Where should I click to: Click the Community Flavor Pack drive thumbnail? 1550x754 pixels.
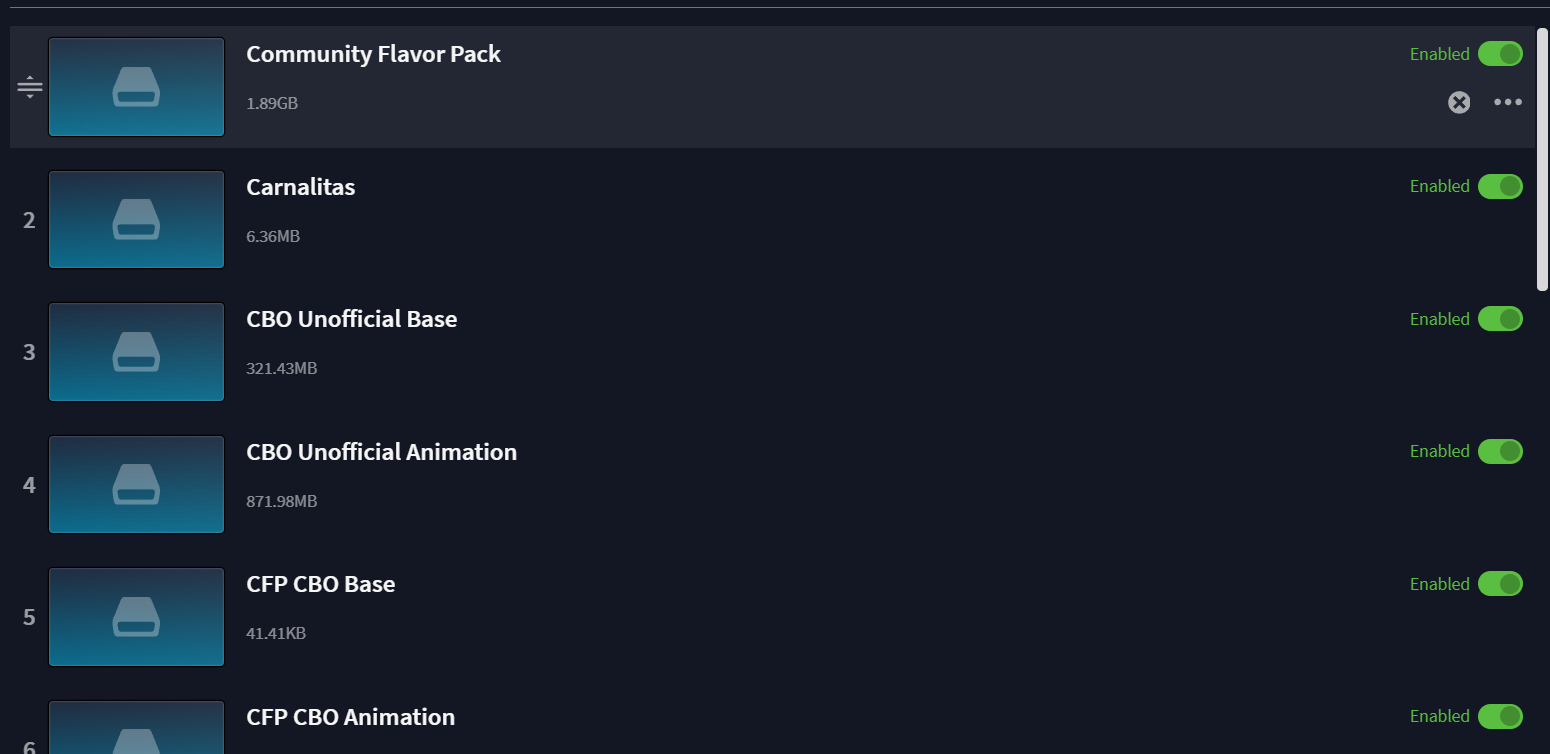coord(136,87)
